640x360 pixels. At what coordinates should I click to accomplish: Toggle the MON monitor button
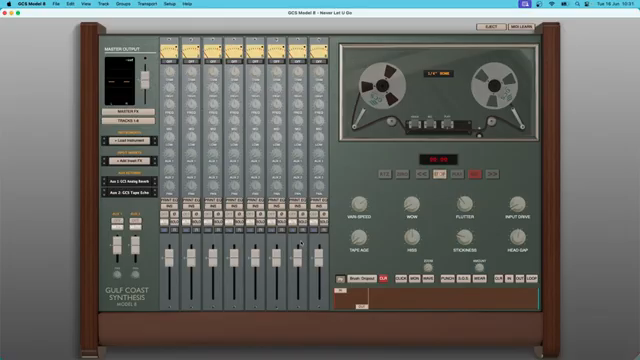(x=414, y=278)
